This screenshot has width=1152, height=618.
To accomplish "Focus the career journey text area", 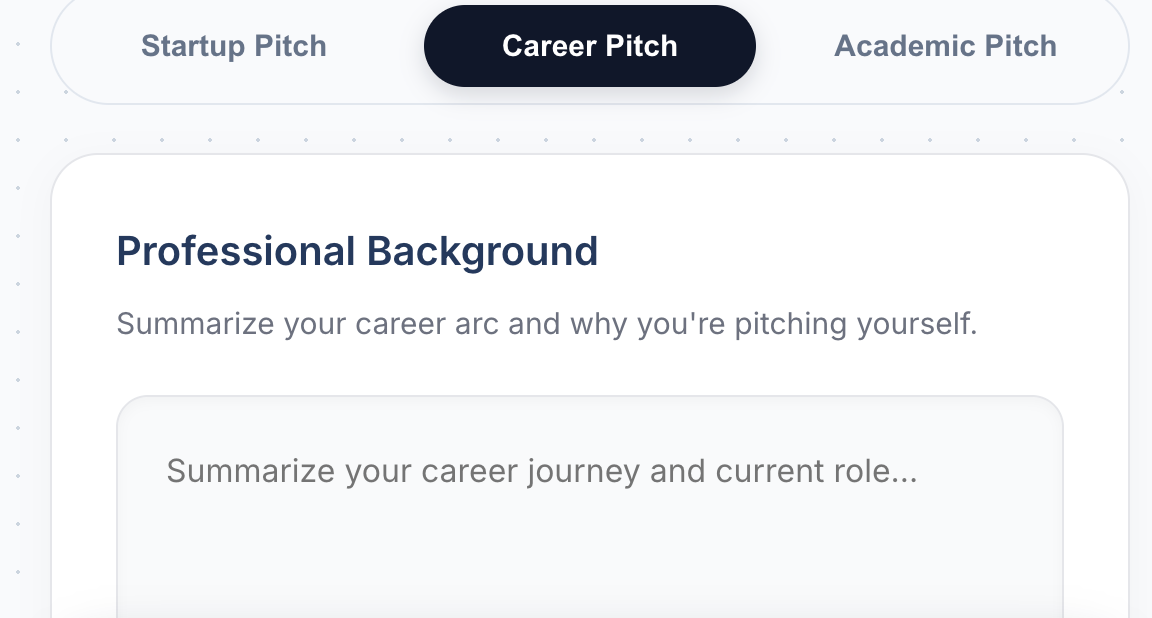I will click(590, 507).
